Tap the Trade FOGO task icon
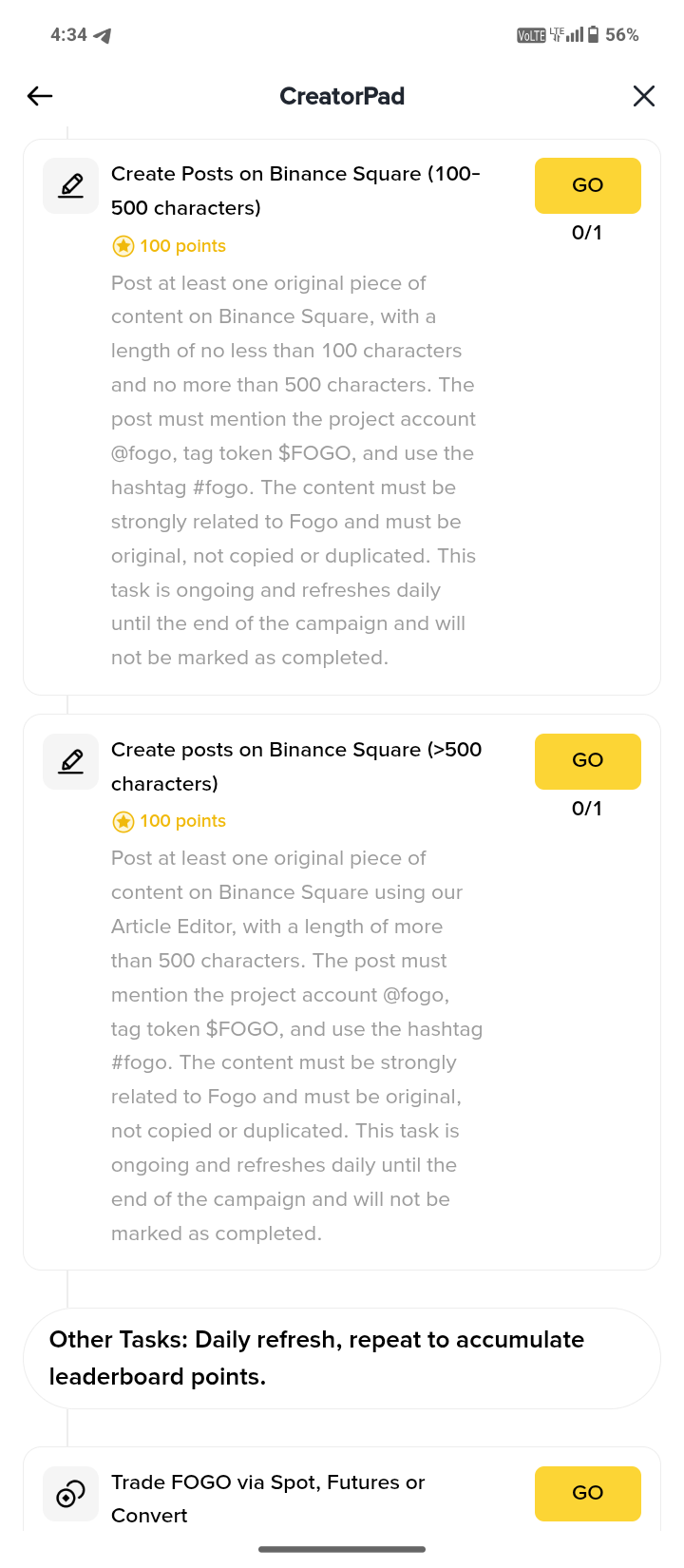Viewport: 684px width, 1568px height. pos(71,1494)
